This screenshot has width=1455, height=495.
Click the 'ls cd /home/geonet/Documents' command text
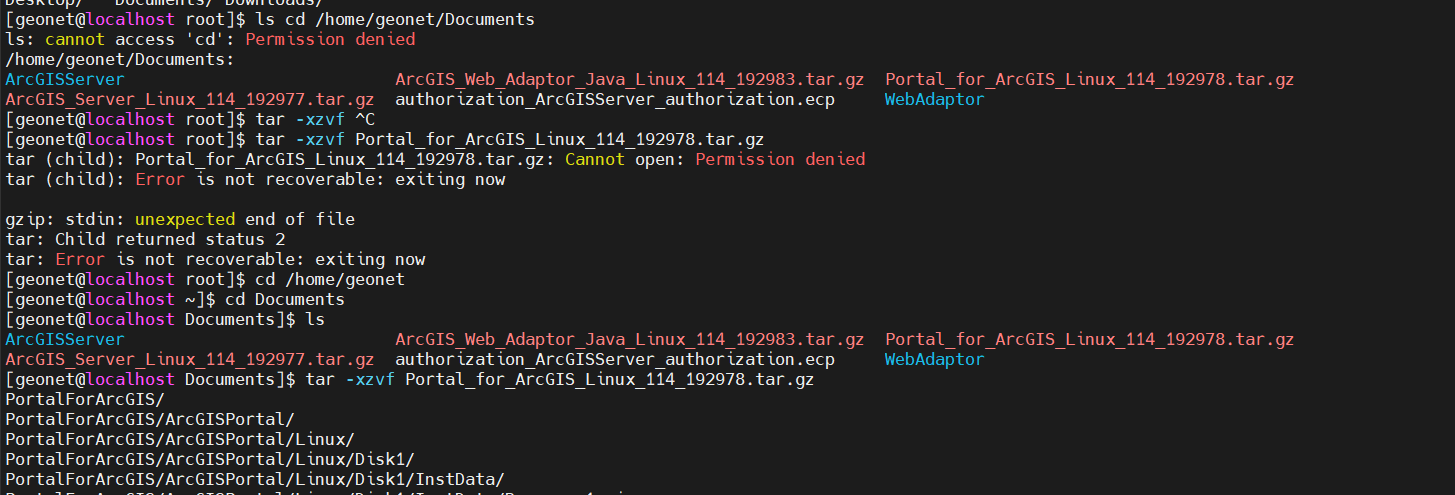click(x=395, y=19)
